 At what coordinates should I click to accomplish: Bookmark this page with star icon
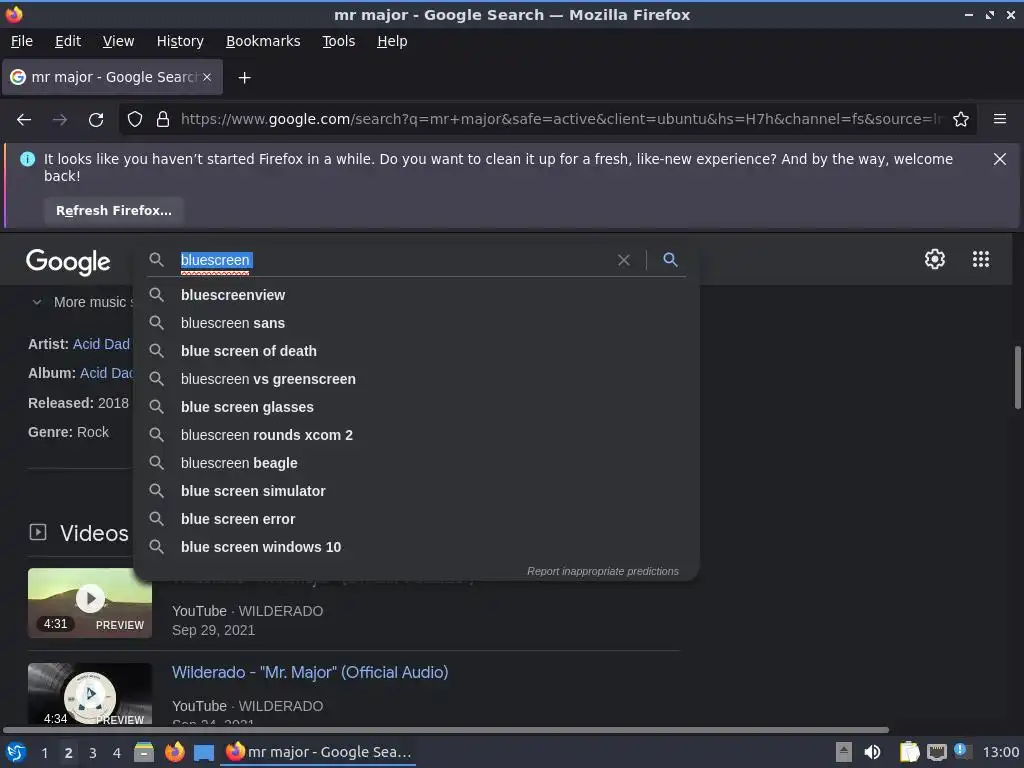click(x=961, y=120)
